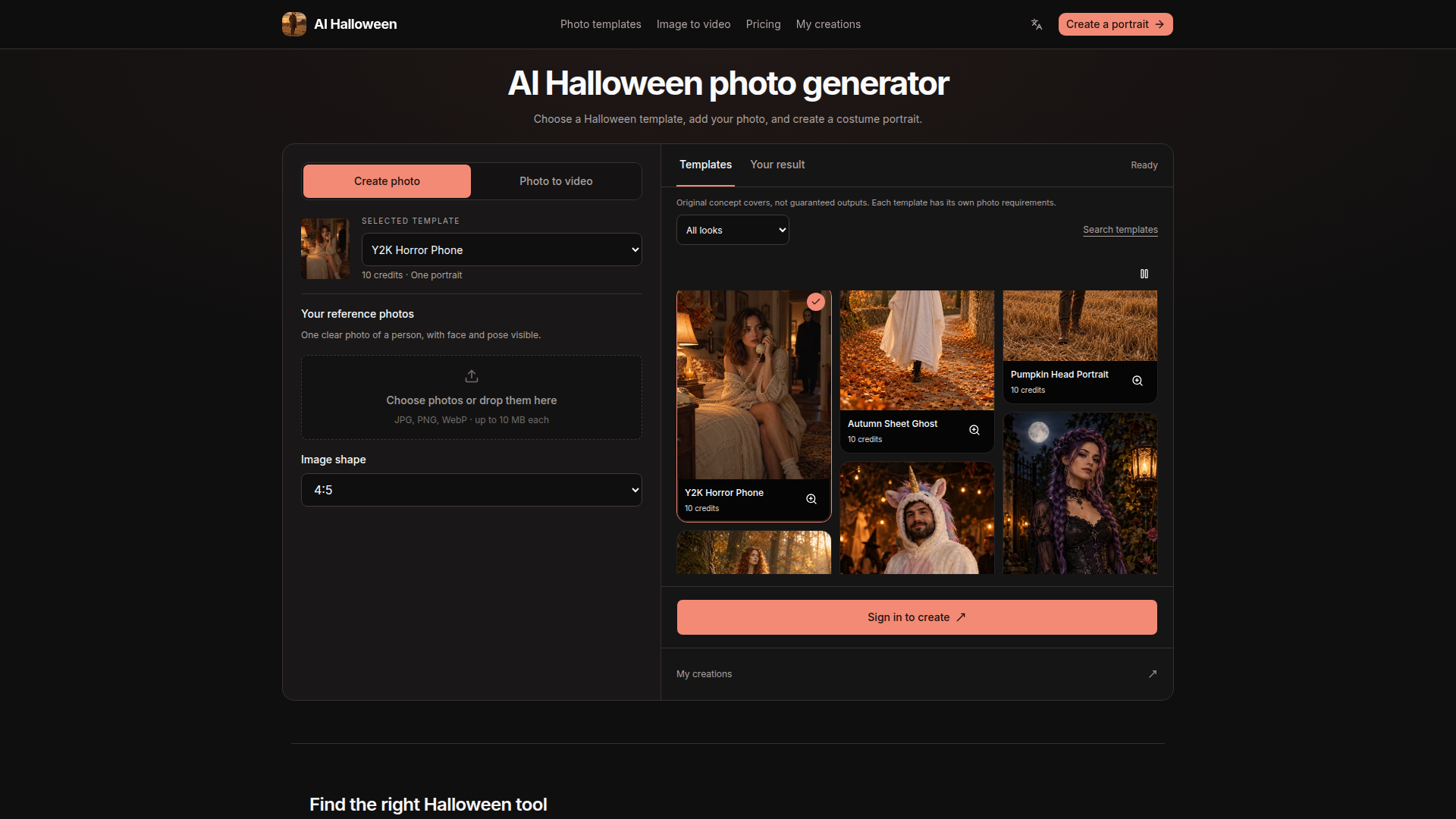Open Photo templates in the top navigation

point(601,24)
